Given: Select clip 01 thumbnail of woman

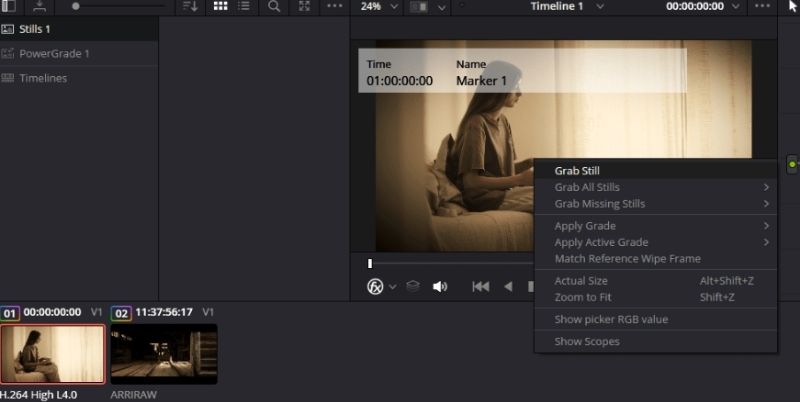Looking at the screenshot, I should point(53,354).
